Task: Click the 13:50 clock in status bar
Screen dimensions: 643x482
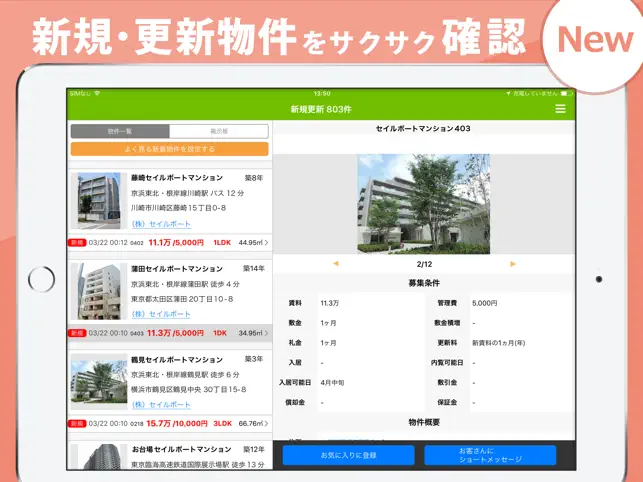Action: click(322, 94)
